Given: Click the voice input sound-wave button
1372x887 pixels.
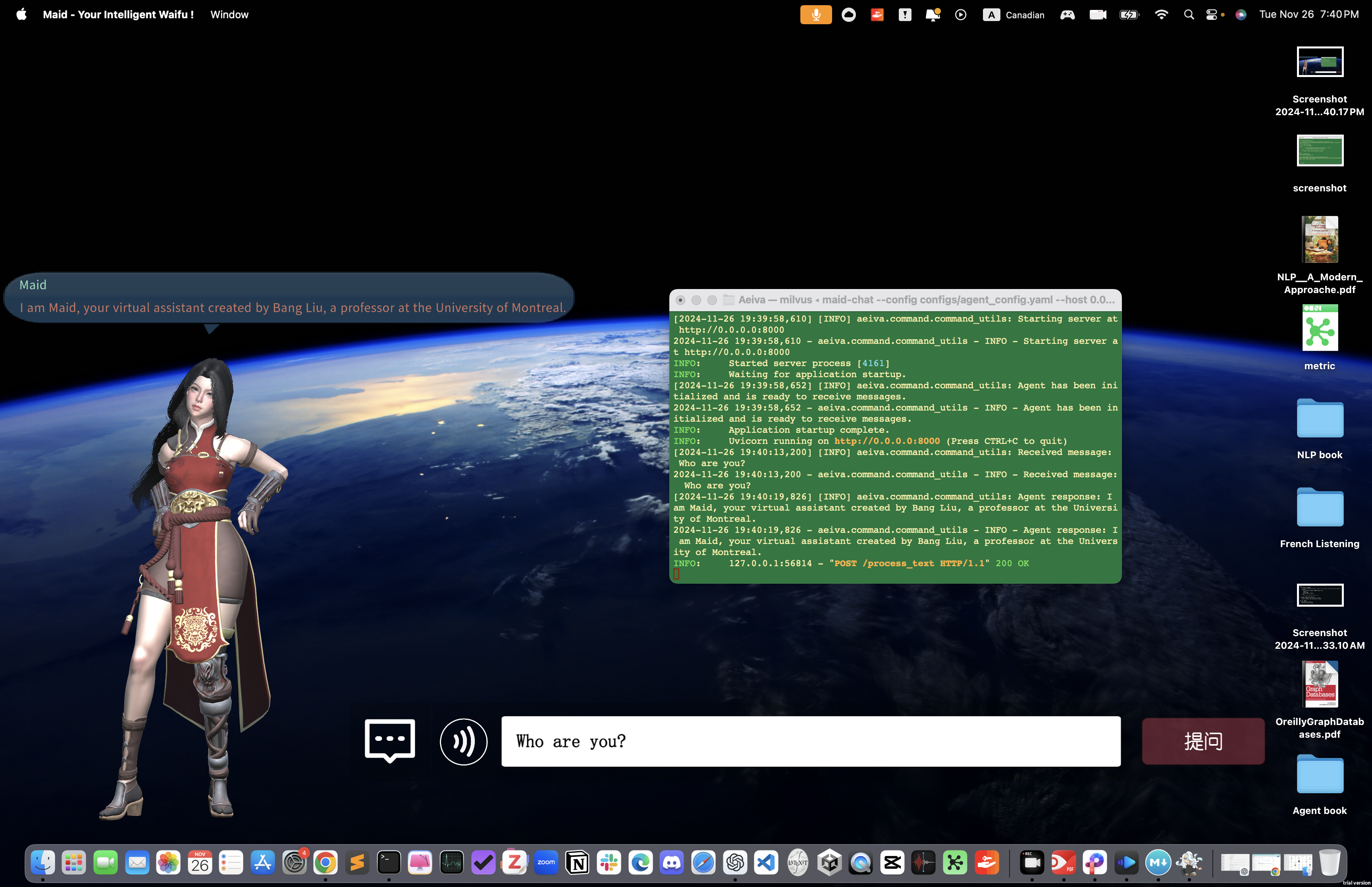Looking at the screenshot, I should 463,741.
